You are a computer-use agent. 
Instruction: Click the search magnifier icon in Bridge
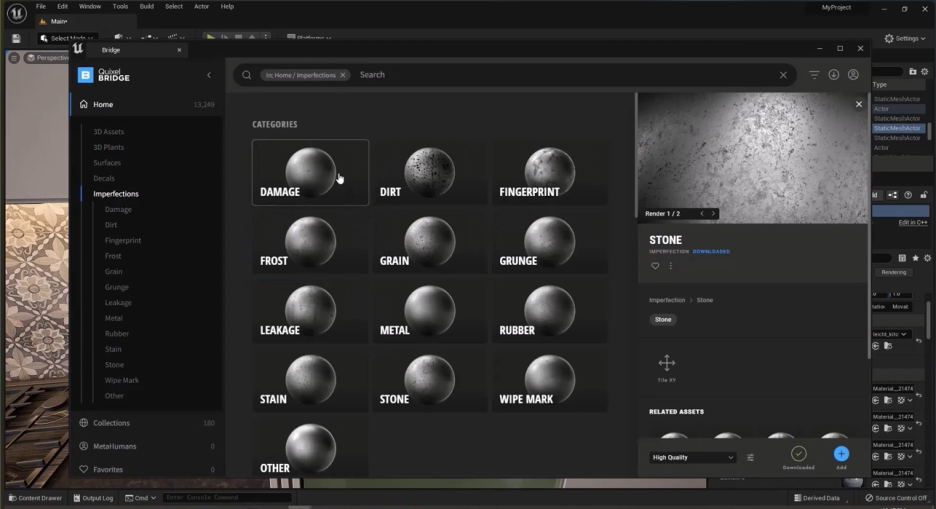tap(247, 75)
